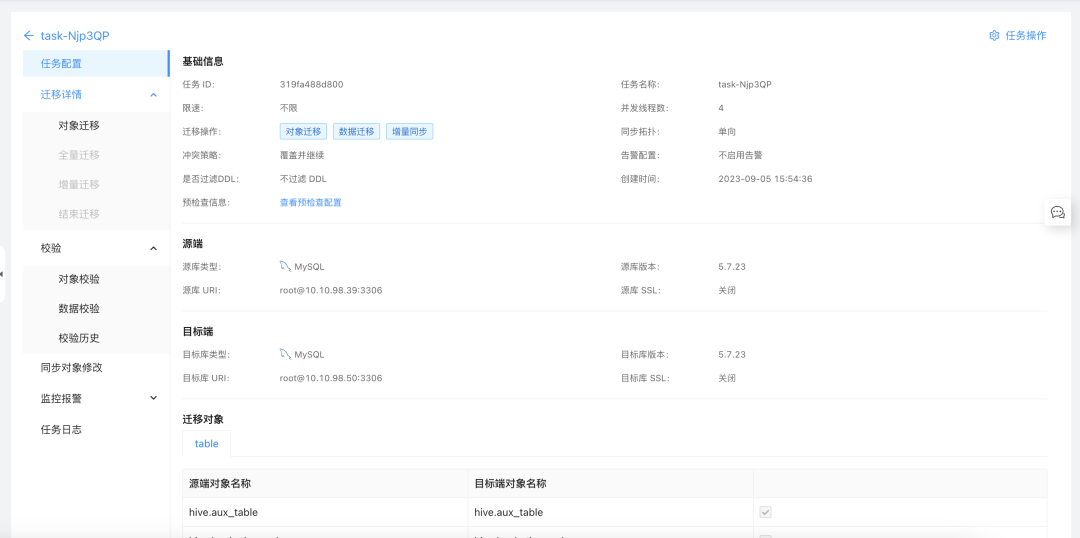Open the 对象迁移 sidebar item
This screenshot has width=1080, height=538.
pyautogui.click(x=96, y=125)
